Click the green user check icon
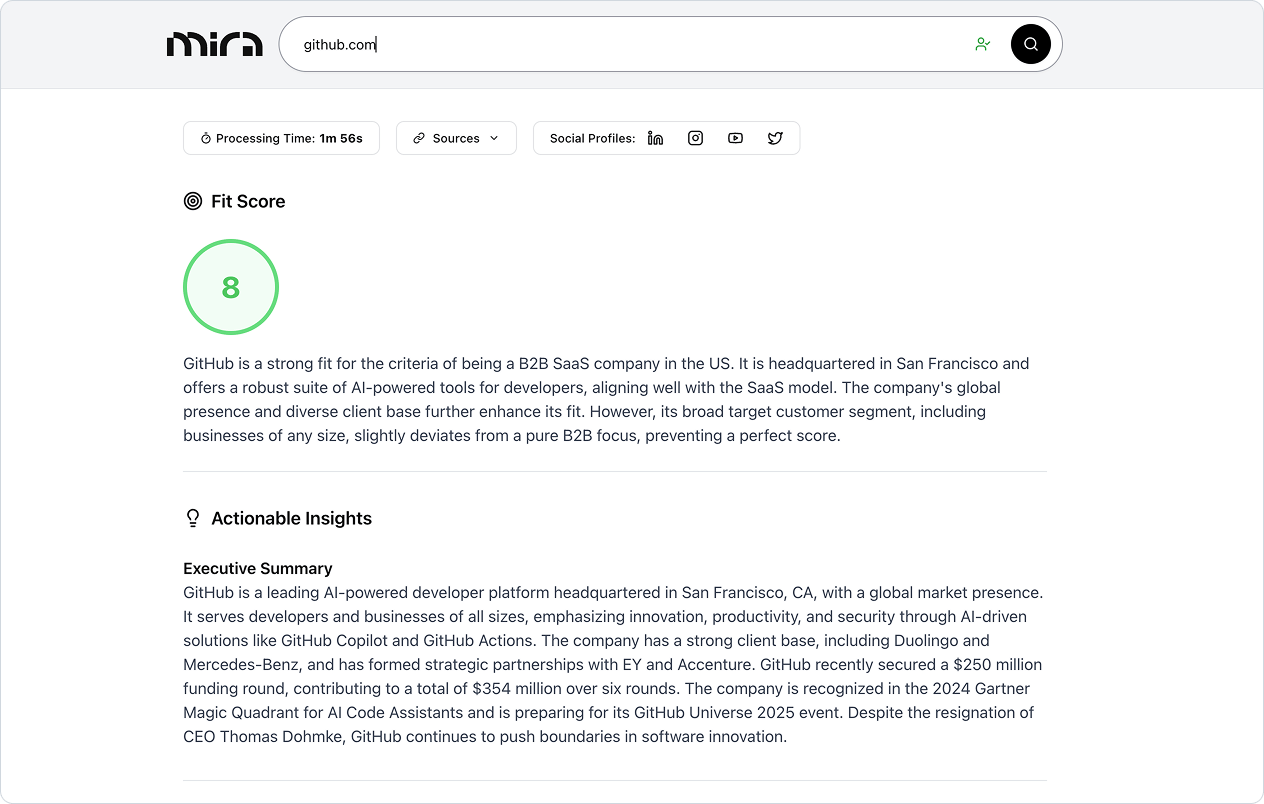Image resolution: width=1264 pixels, height=804 pixels. [x=983, y=44]
